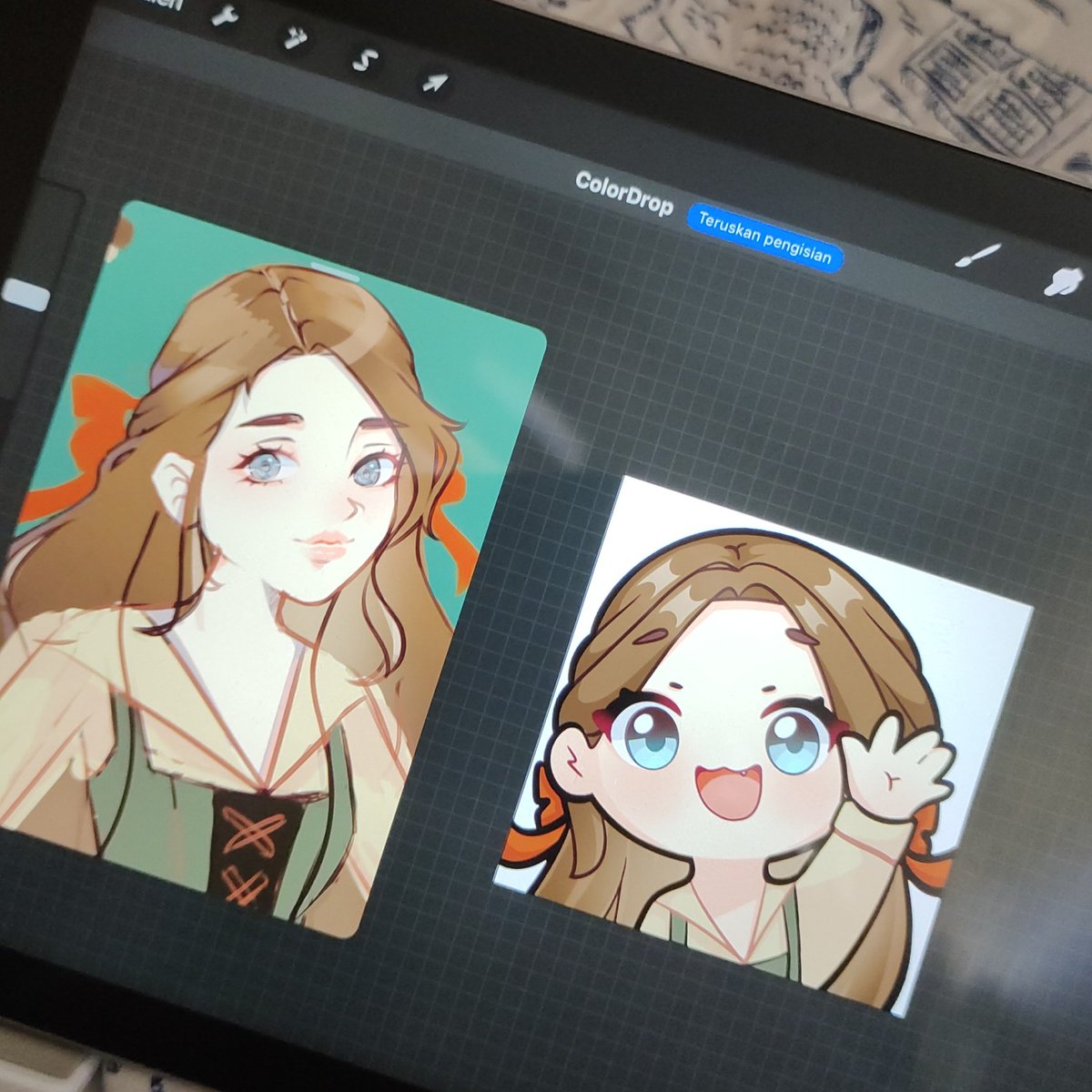1092x1092 pixels.
Task: Open the Adjustments magic wand menu
Action: (295, 37)
